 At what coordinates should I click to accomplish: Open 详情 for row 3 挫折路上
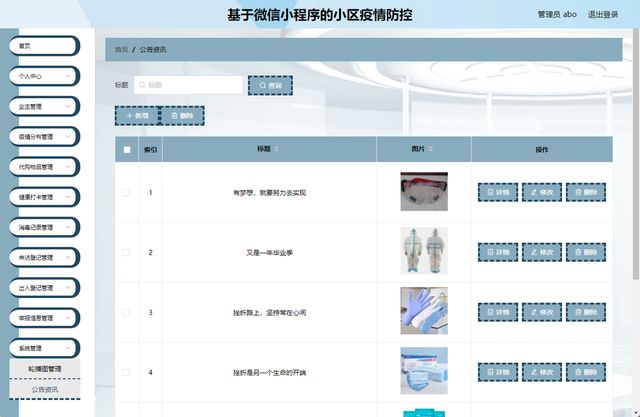[498, 312]
